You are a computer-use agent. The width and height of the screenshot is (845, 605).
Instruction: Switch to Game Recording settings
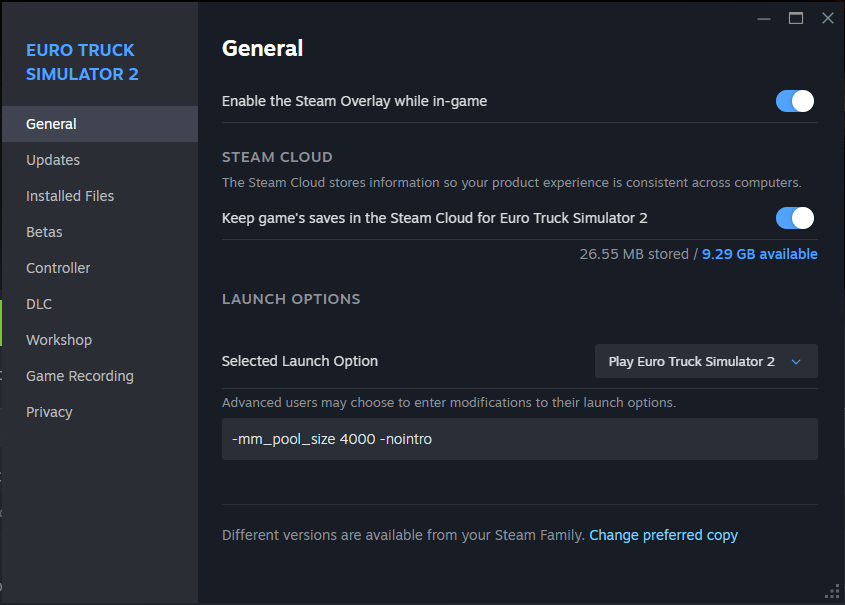(80, 376)
